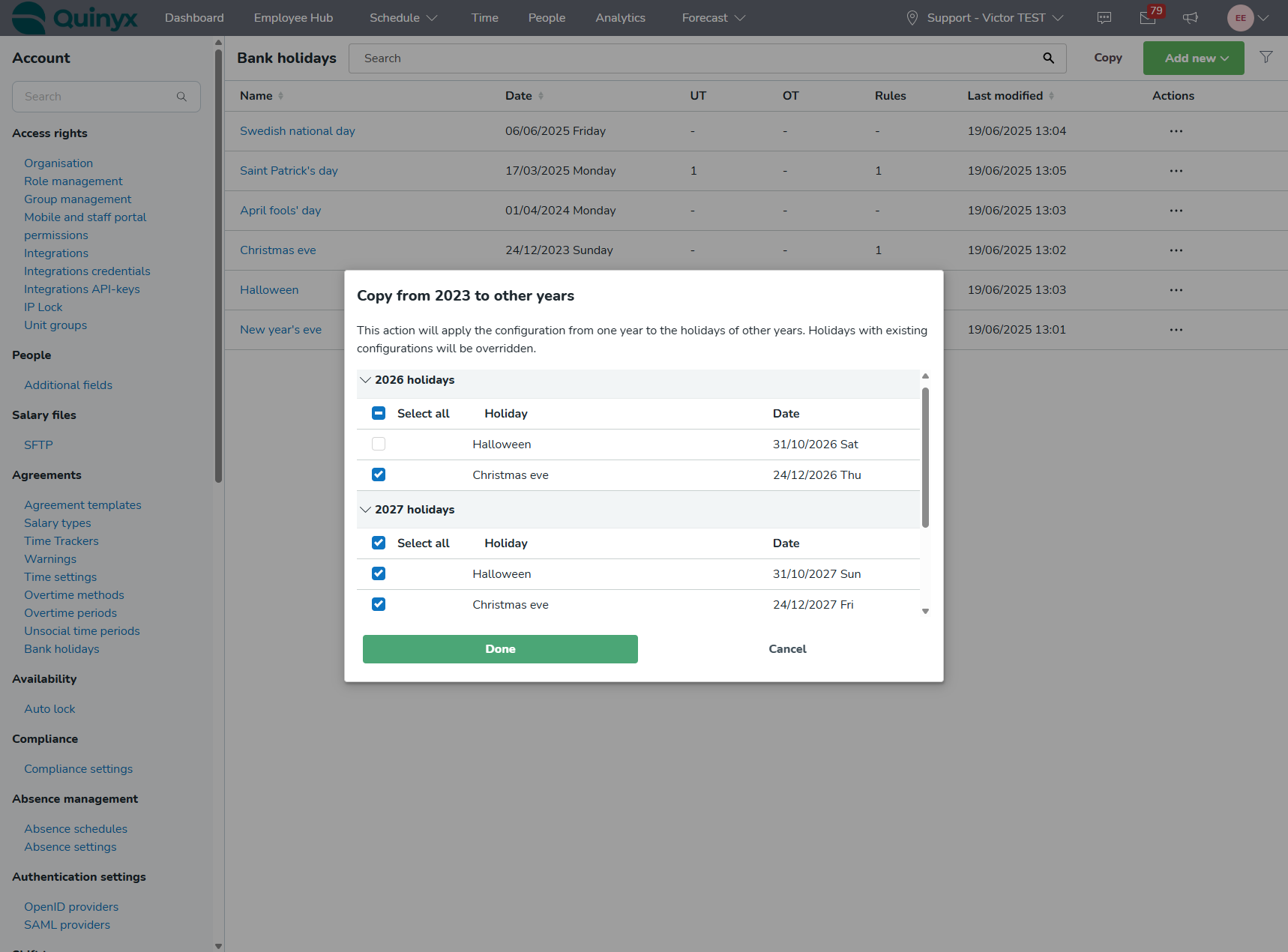1288x952 pixels.
Task: Click the magnifier icon in Bank holidays search
Action: coord(1048,58)
